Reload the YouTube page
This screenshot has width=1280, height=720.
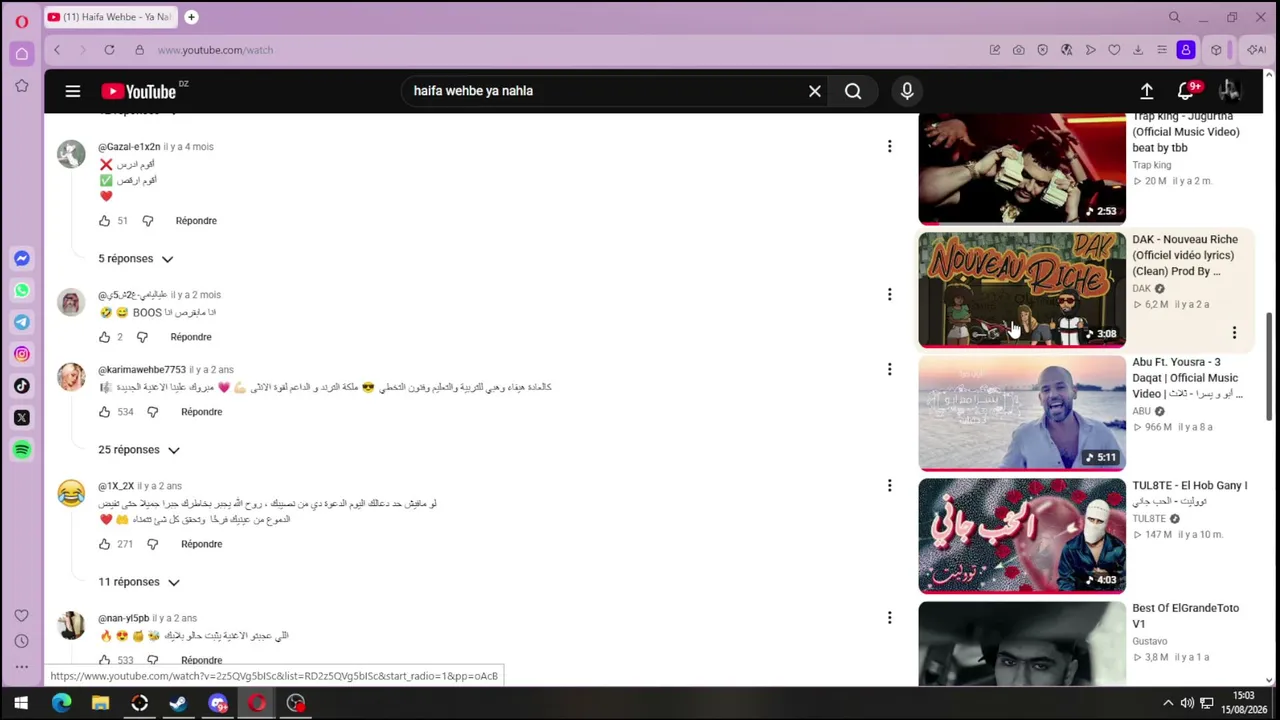[109, 50]
